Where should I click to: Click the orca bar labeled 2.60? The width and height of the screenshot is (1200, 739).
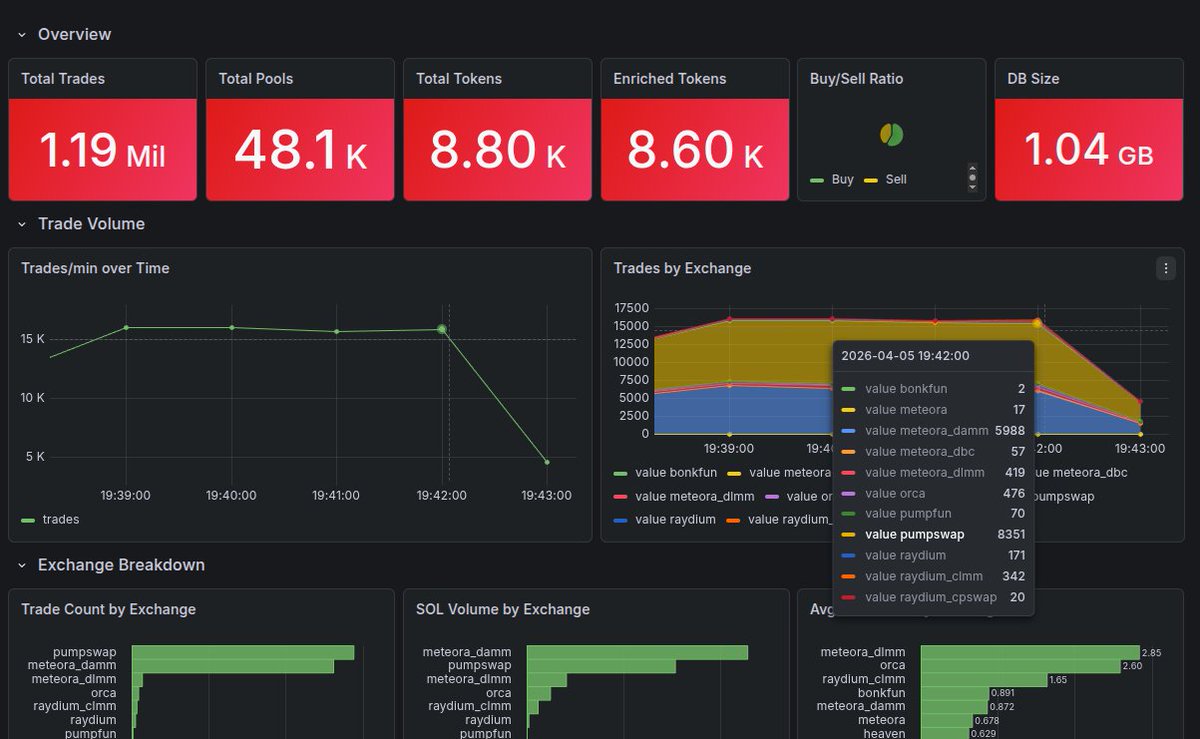[x=1021, y=665]
